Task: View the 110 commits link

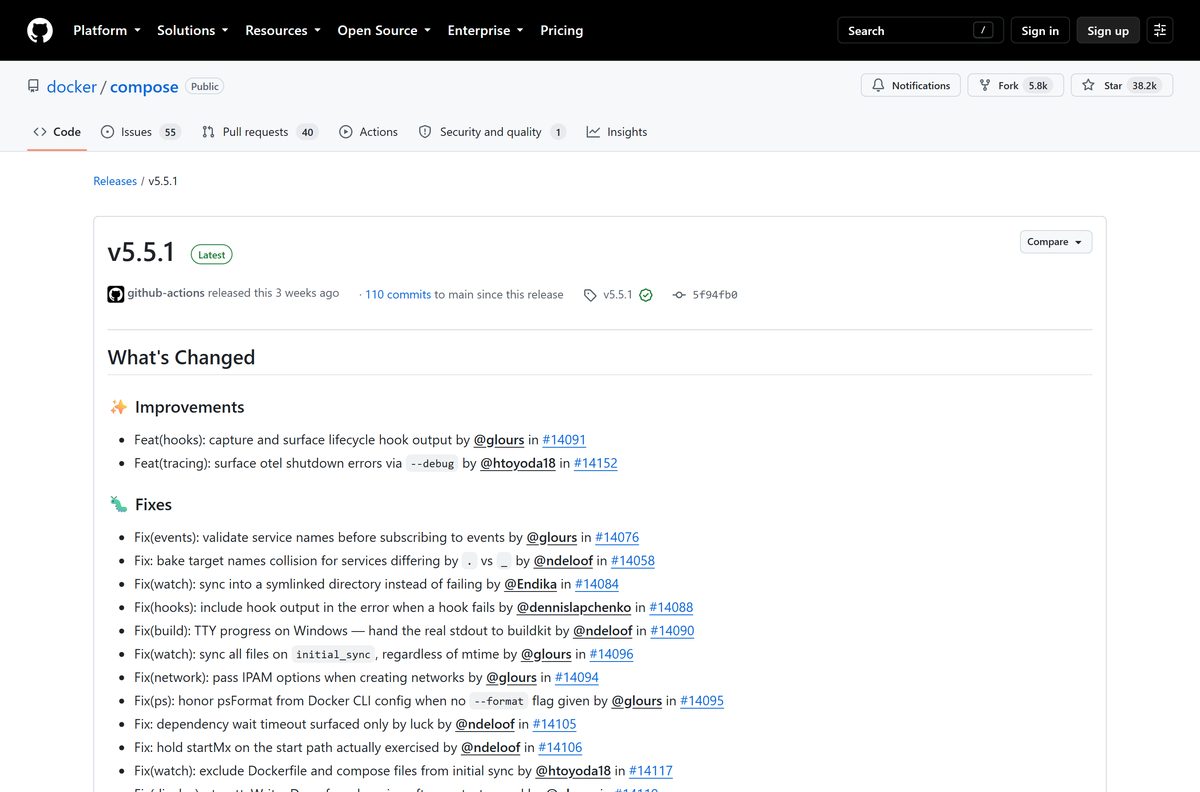Action: pos(398,295)
